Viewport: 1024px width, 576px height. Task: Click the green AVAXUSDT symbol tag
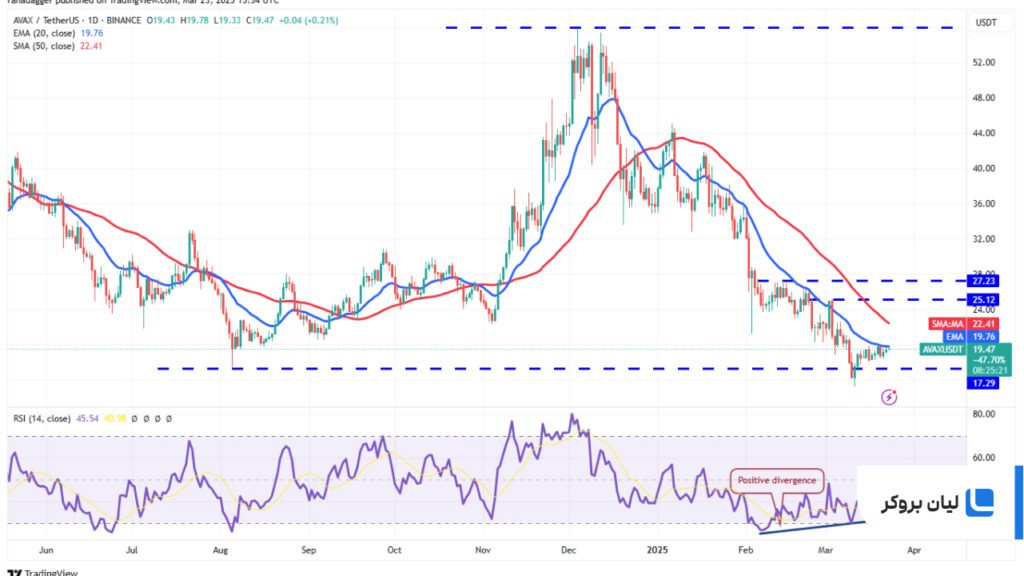942,349
